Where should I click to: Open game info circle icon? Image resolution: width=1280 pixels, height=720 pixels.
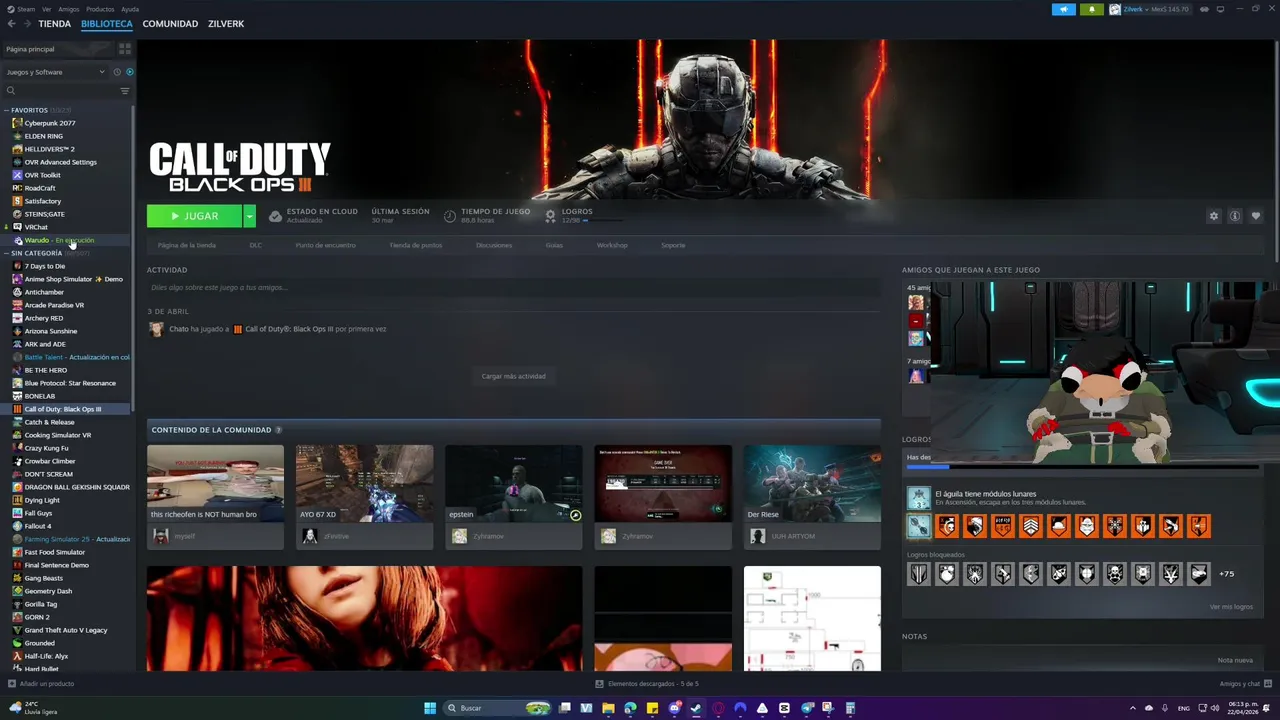[x=1235, y=216]
